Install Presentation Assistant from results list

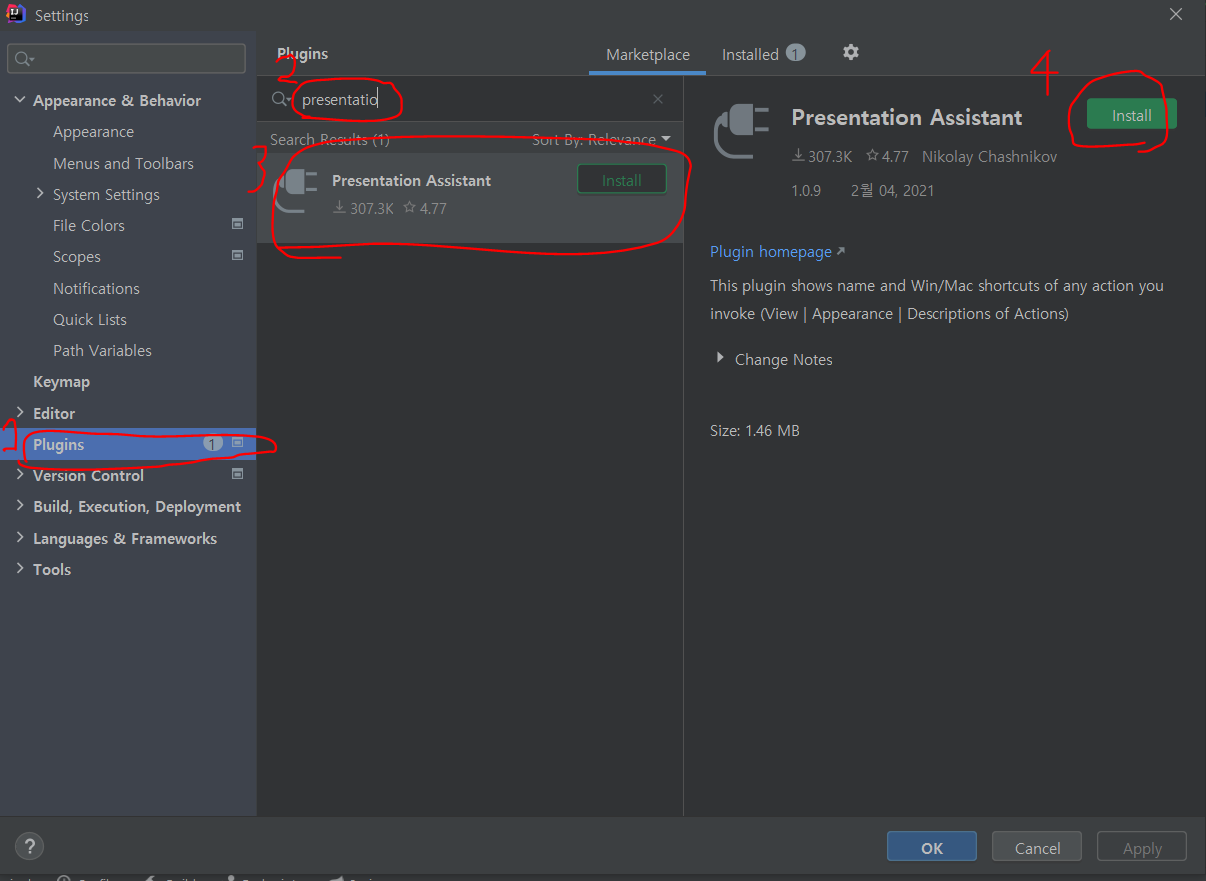[622, 180]
